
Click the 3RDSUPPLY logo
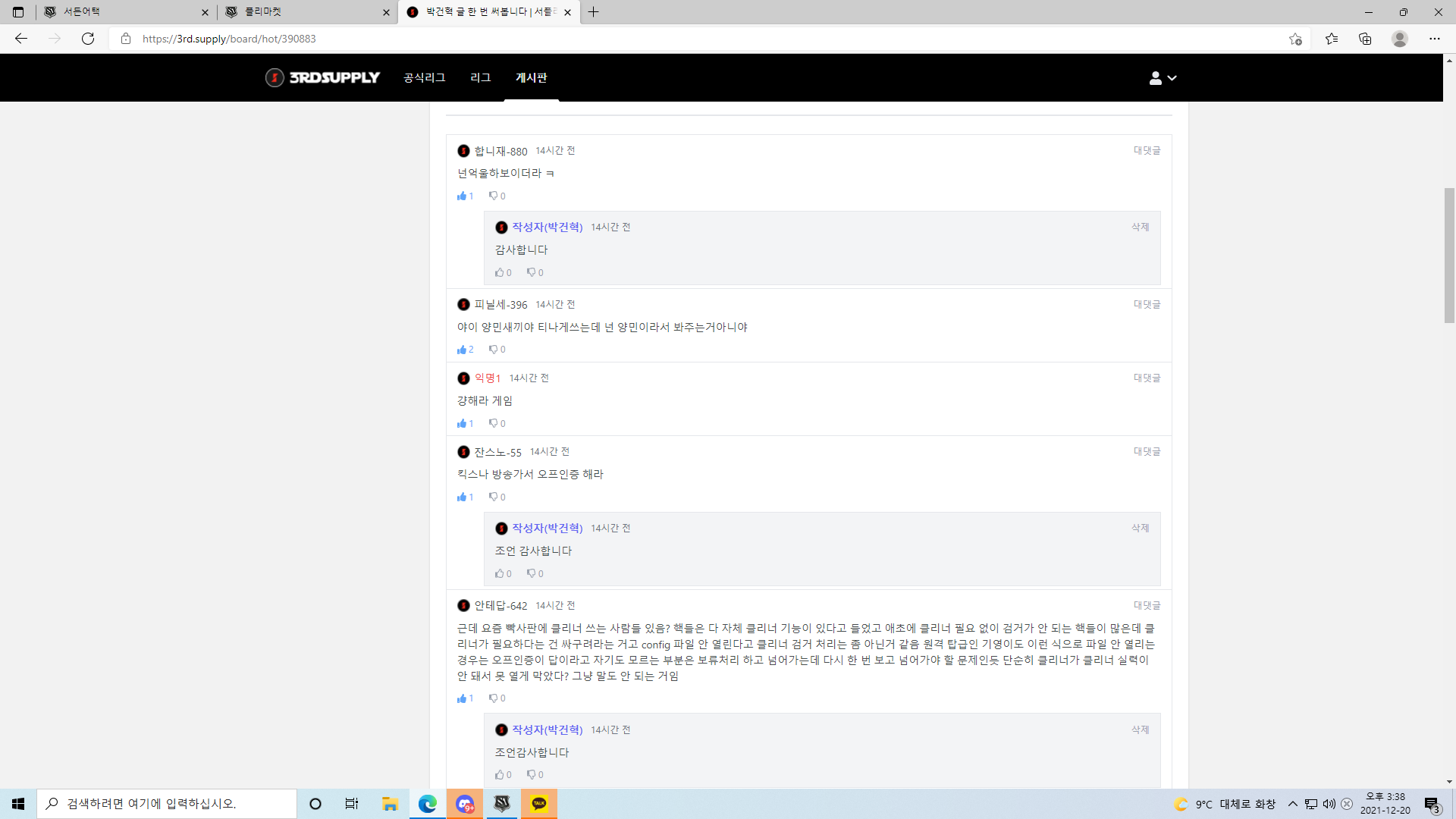point(323,77)
